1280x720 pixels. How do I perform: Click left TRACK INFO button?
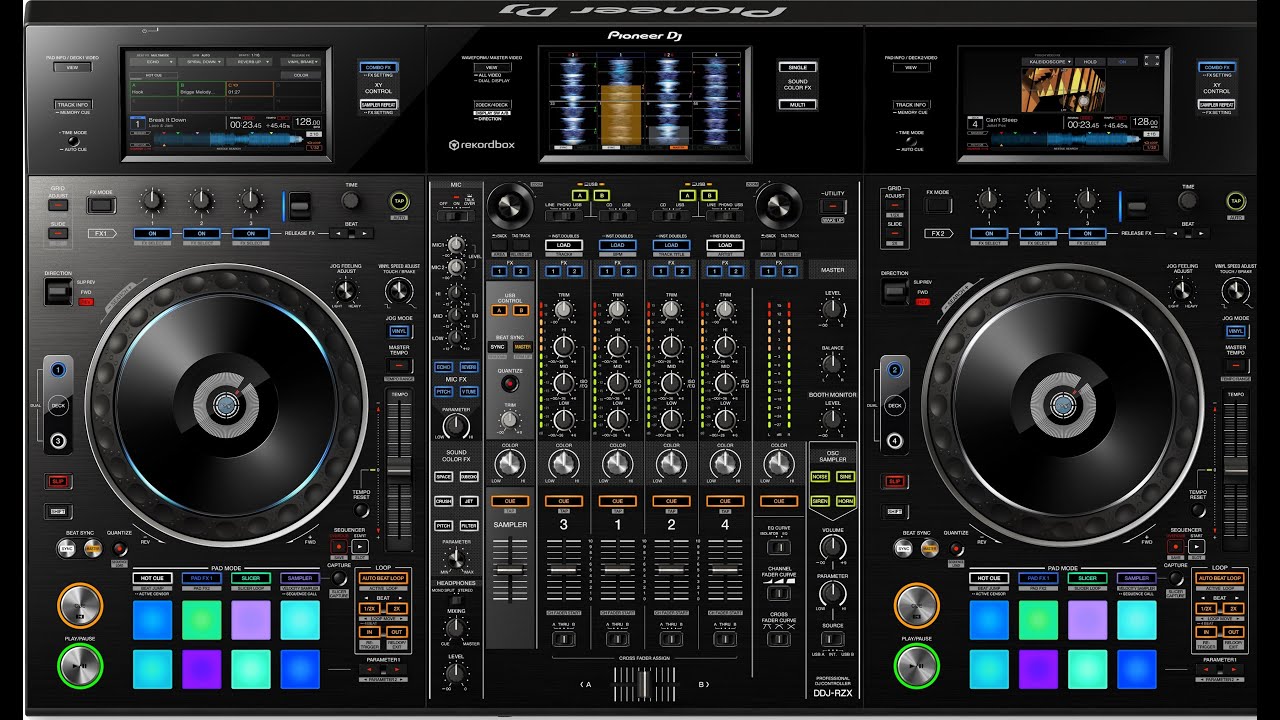(x=72, y=104)
